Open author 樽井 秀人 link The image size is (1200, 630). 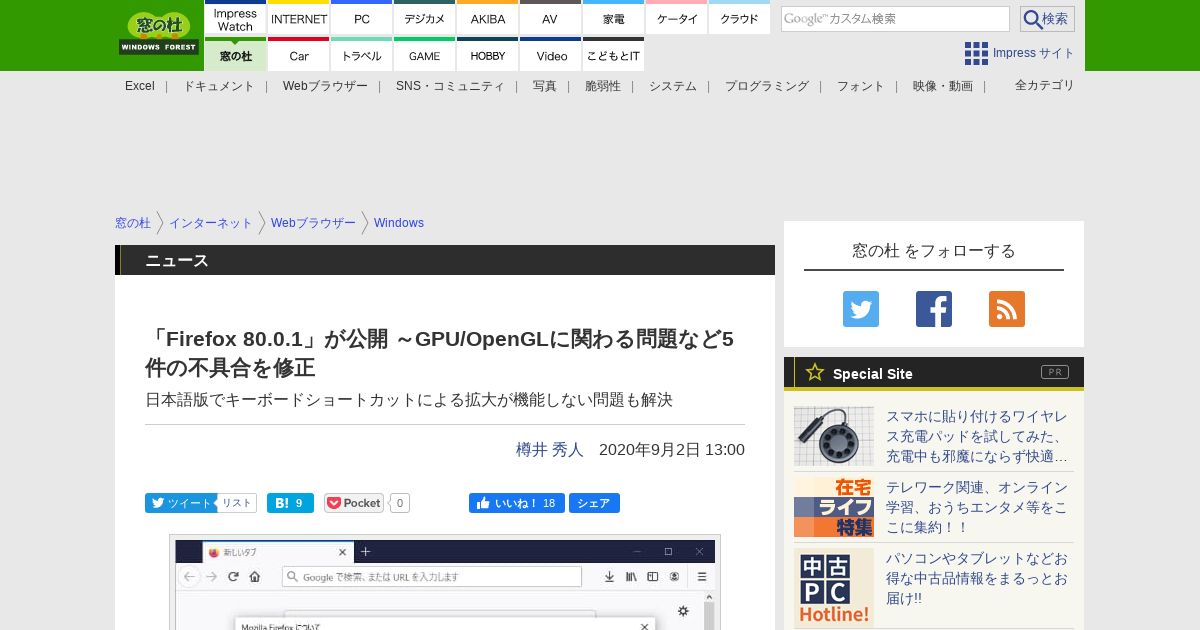point(550,450)
